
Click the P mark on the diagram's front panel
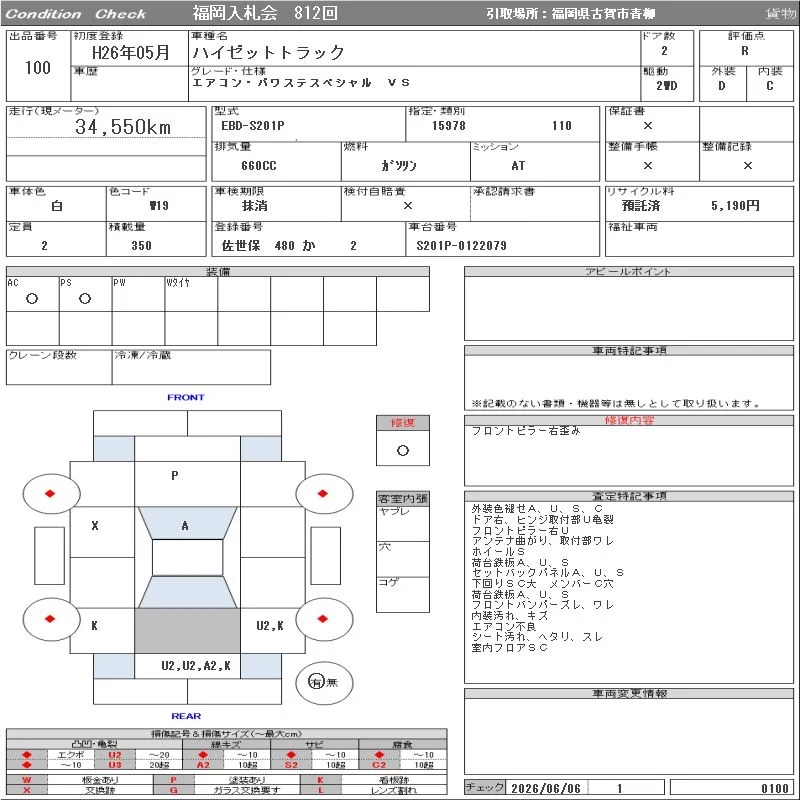(174, 476)
